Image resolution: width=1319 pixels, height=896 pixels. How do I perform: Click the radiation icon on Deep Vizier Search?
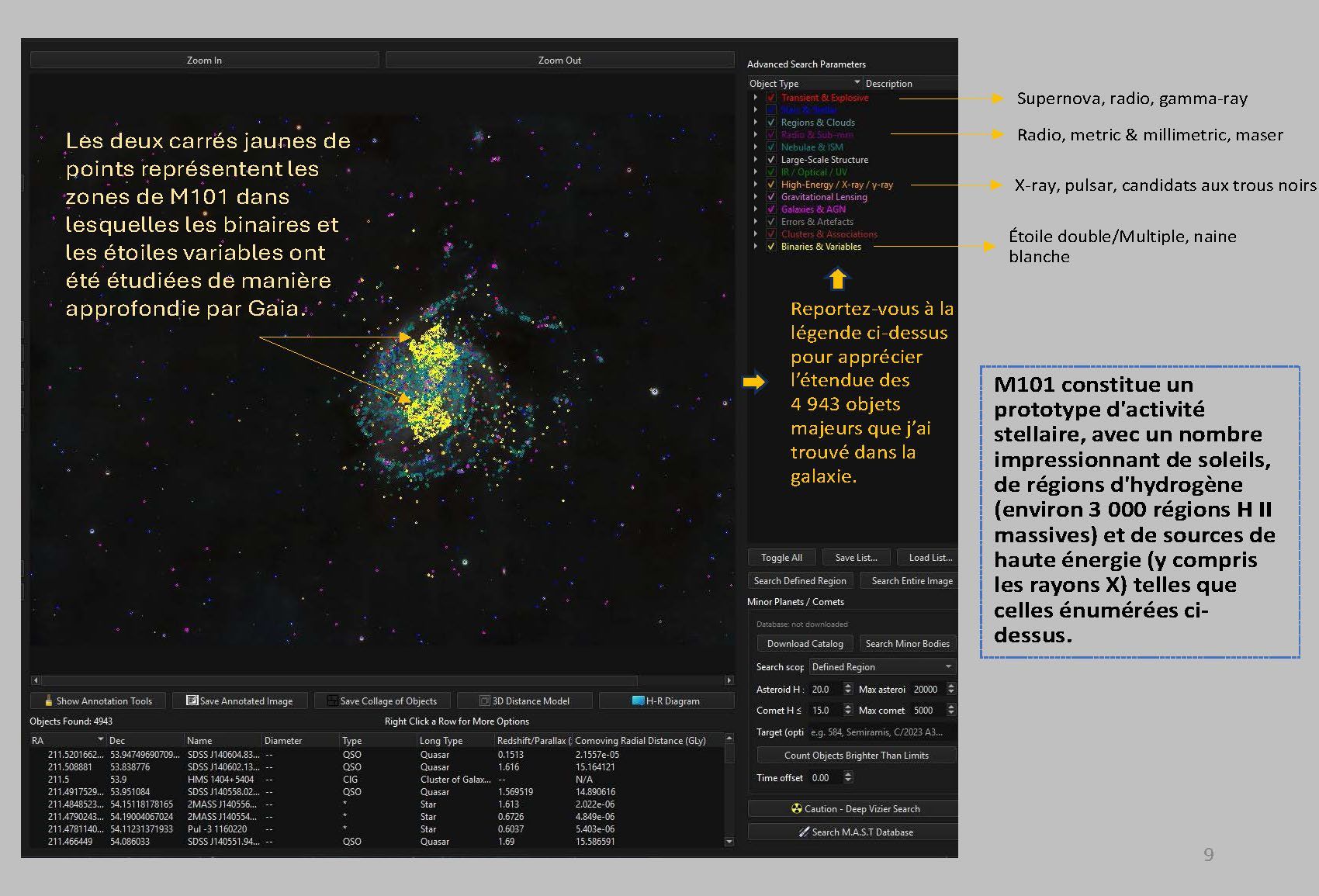tap(796, 808)
